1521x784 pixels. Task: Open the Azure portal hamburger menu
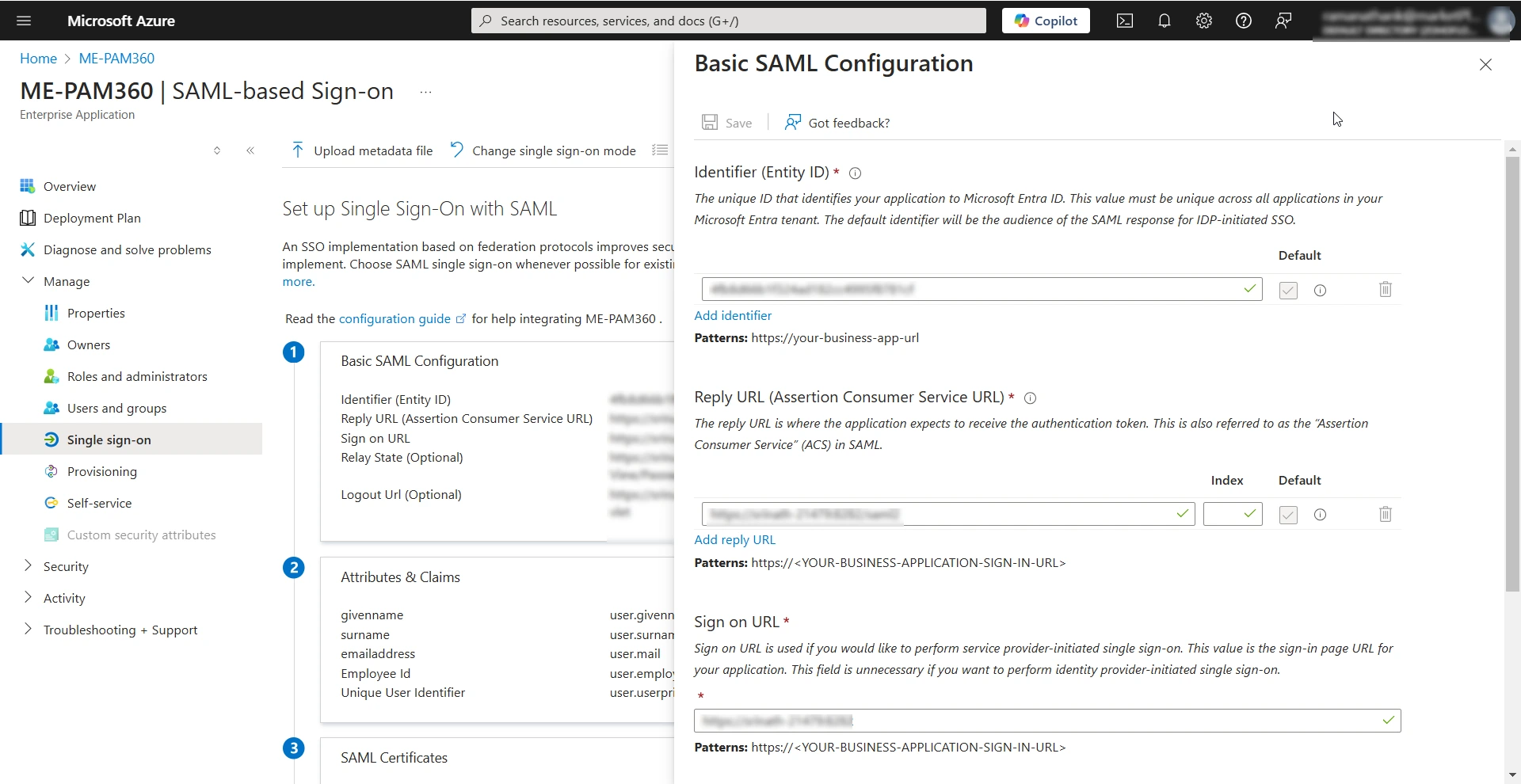point(24,21)
